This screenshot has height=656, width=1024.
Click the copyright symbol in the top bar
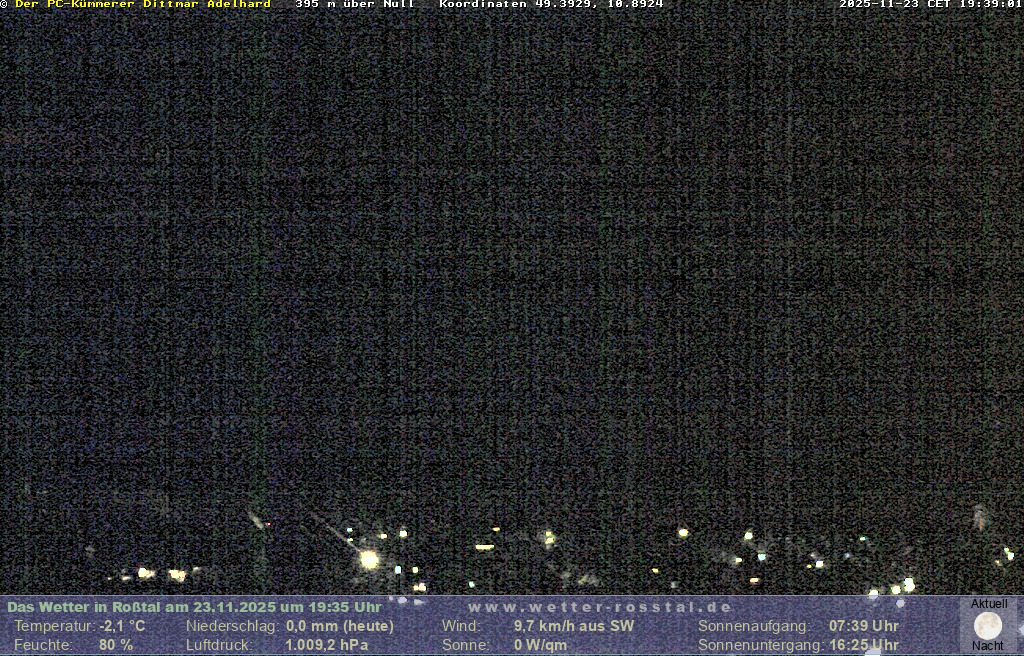tap(4, 5)
